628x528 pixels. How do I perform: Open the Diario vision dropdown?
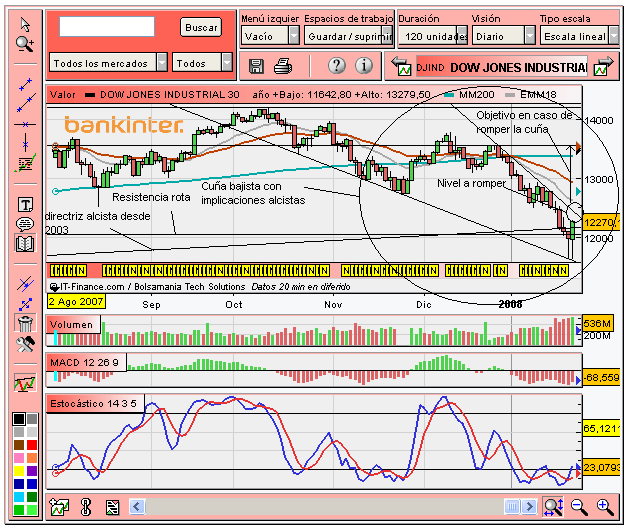click(503, 36)
